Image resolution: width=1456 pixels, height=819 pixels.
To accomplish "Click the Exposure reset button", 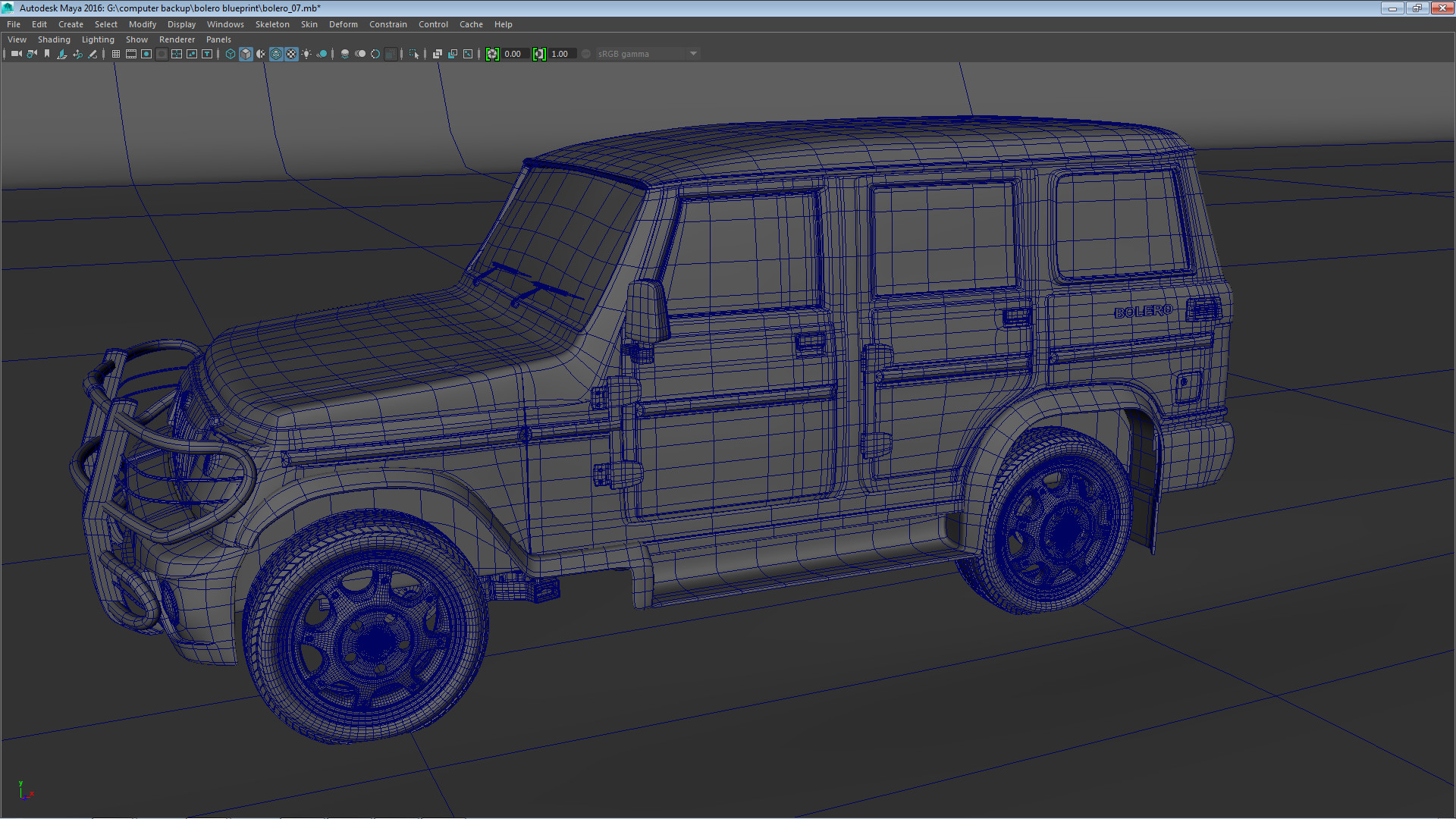I will coord(492,54).
